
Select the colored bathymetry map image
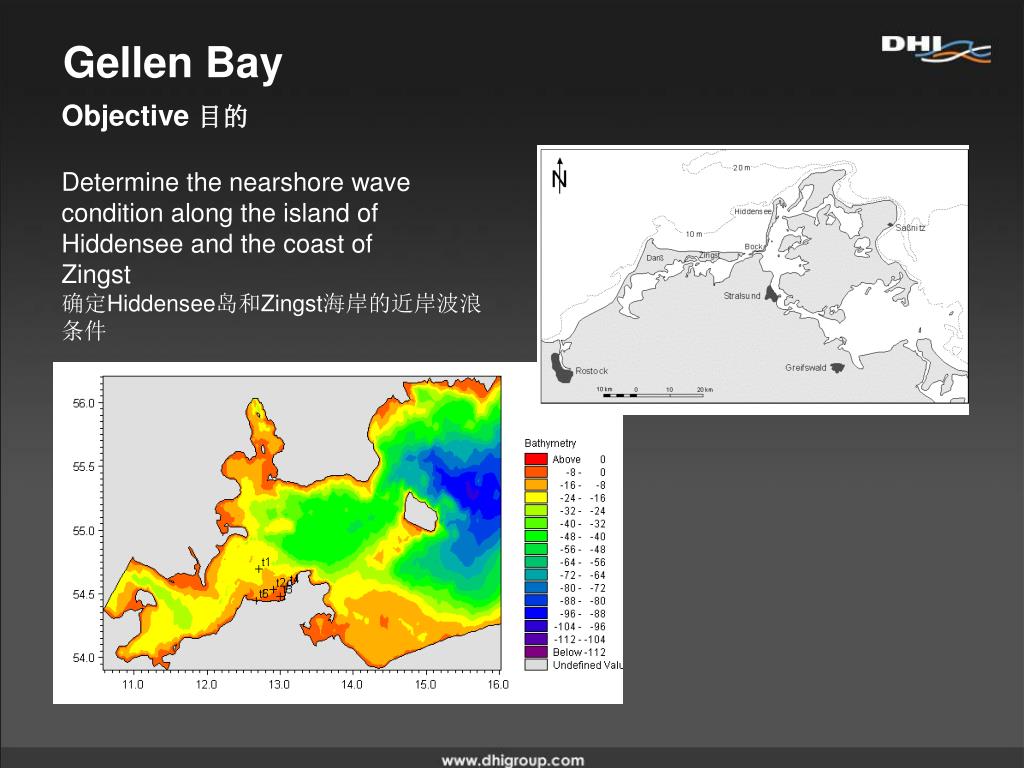[x=338, y=532]
